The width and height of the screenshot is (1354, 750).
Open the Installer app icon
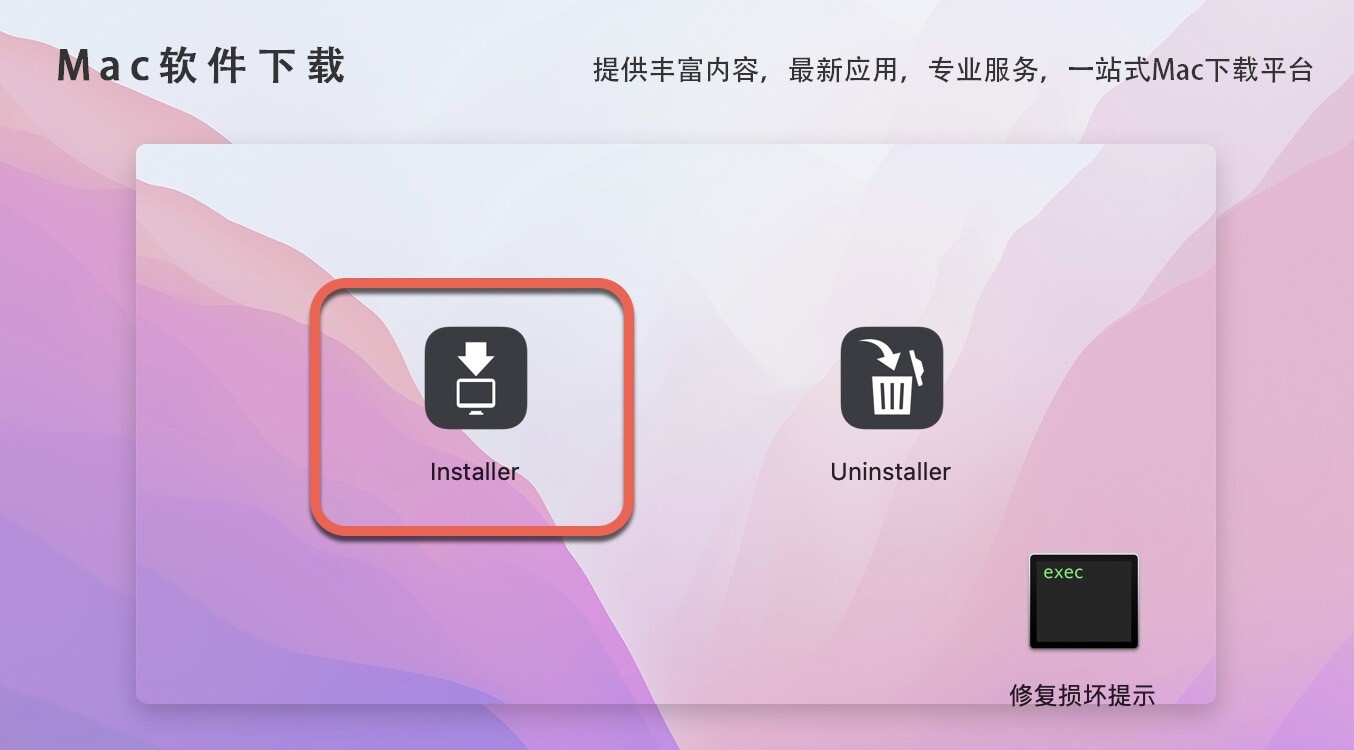pos(476,378)
